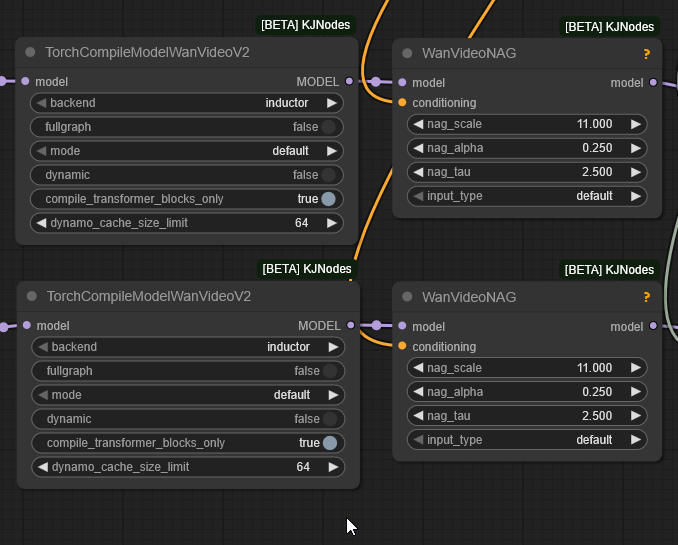The width and height of the screenshot is (678, 545).
Task: Collapse top TorchCompileModelWanVideoV2 node via gray dot
Action: pyautogui.click(x=30, y=53)
